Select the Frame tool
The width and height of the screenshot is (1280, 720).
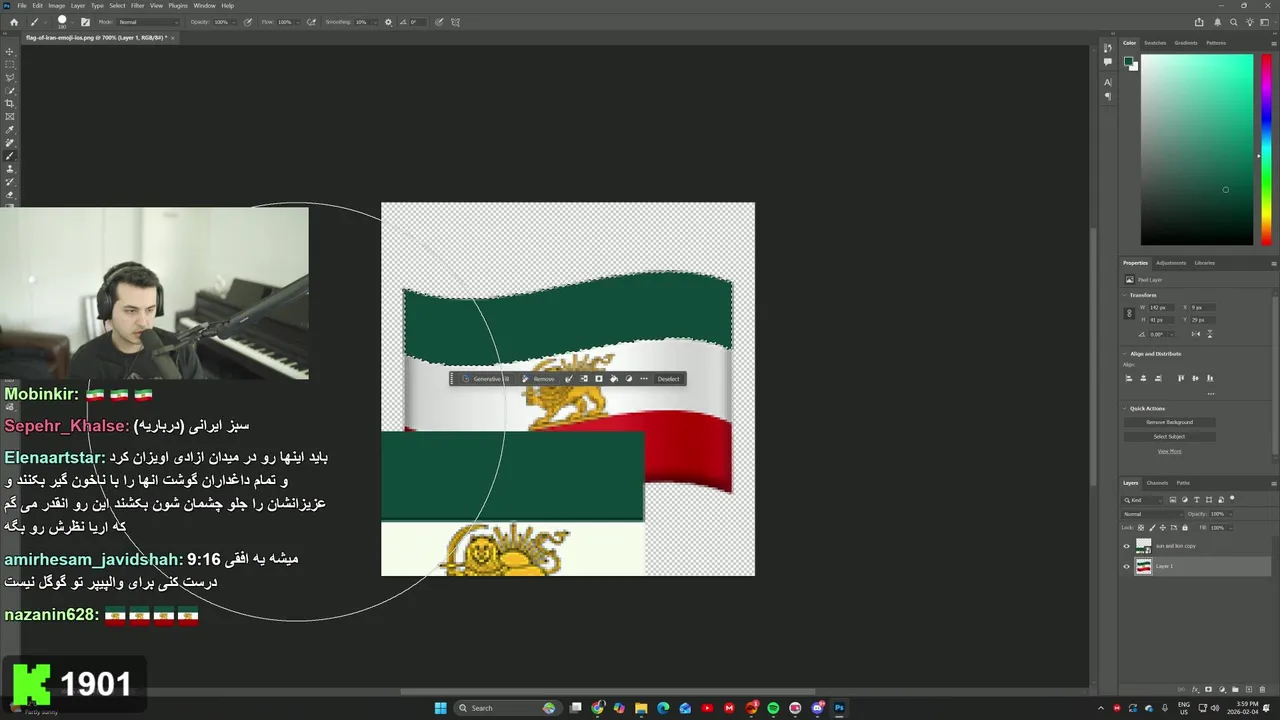[x=10, y=116]
